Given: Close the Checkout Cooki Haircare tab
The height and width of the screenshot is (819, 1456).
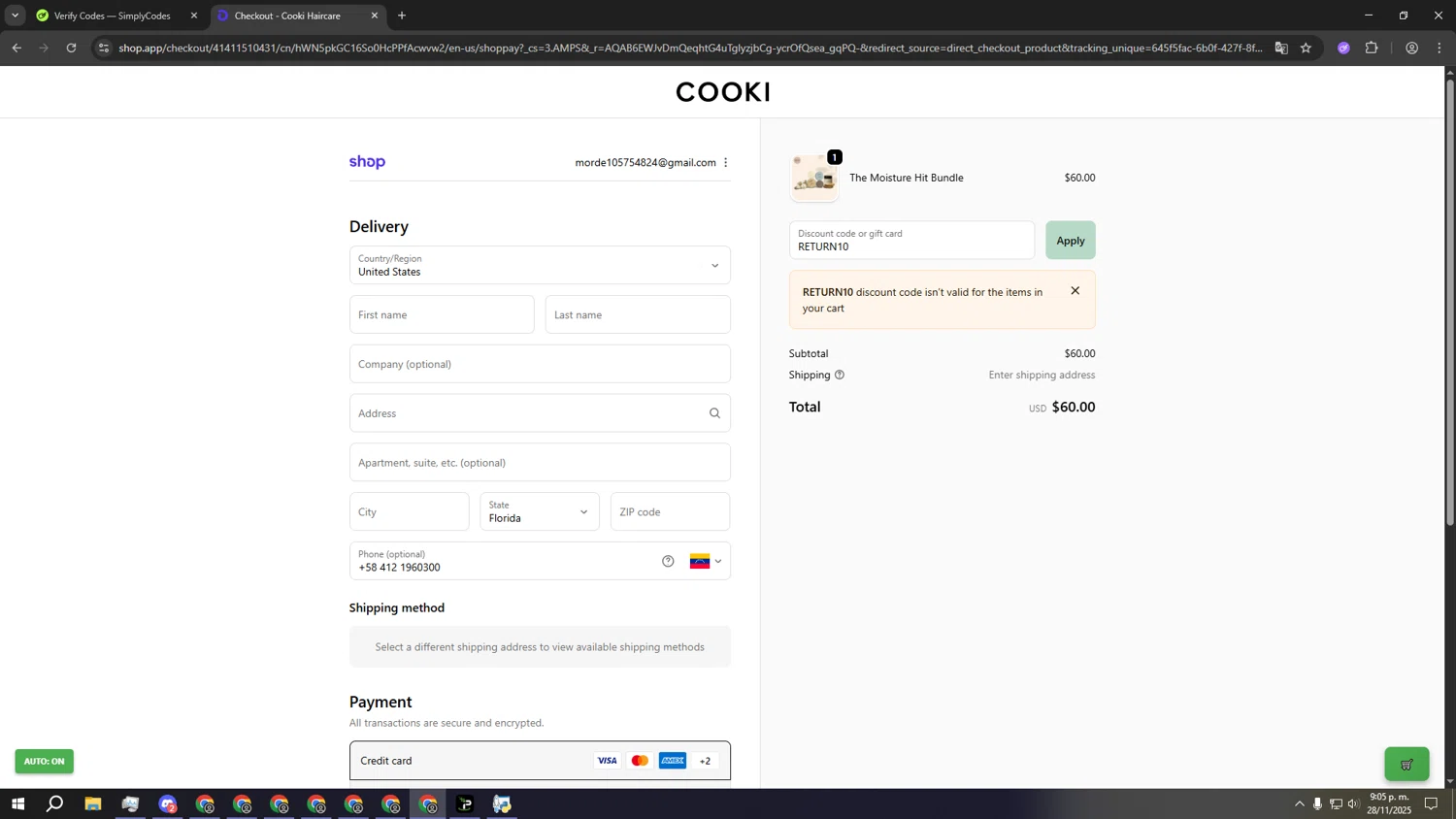Looking at the screenshot, I should tap(375, 16).
